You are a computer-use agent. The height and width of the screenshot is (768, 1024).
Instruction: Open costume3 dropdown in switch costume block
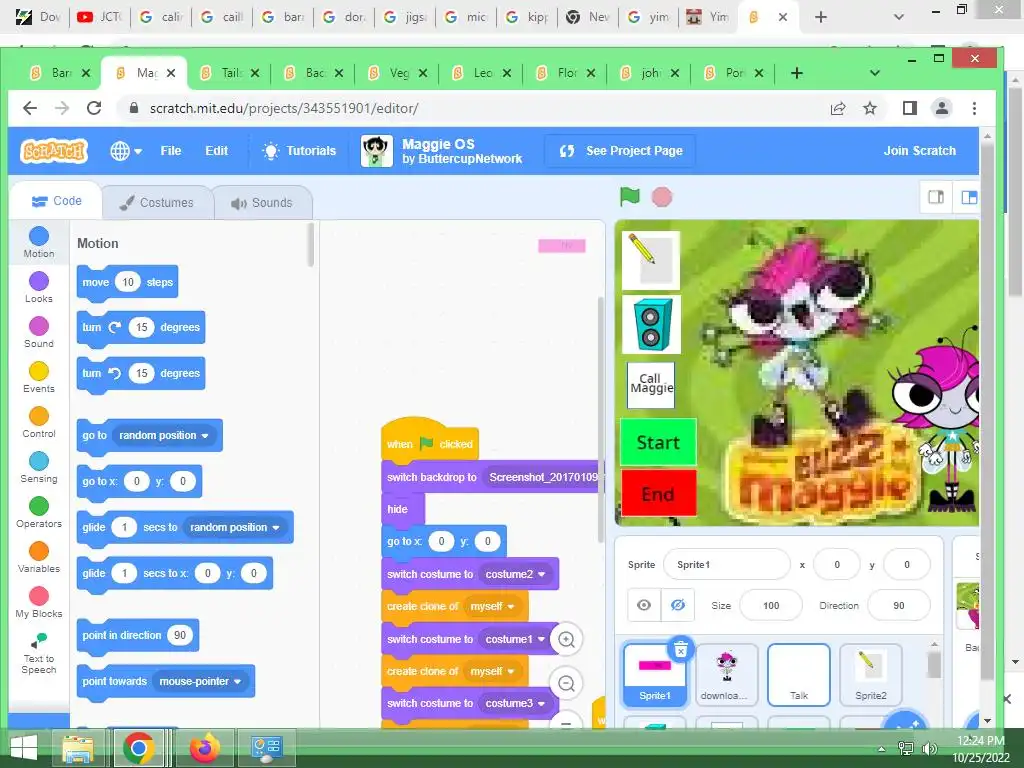click(515, 703)
